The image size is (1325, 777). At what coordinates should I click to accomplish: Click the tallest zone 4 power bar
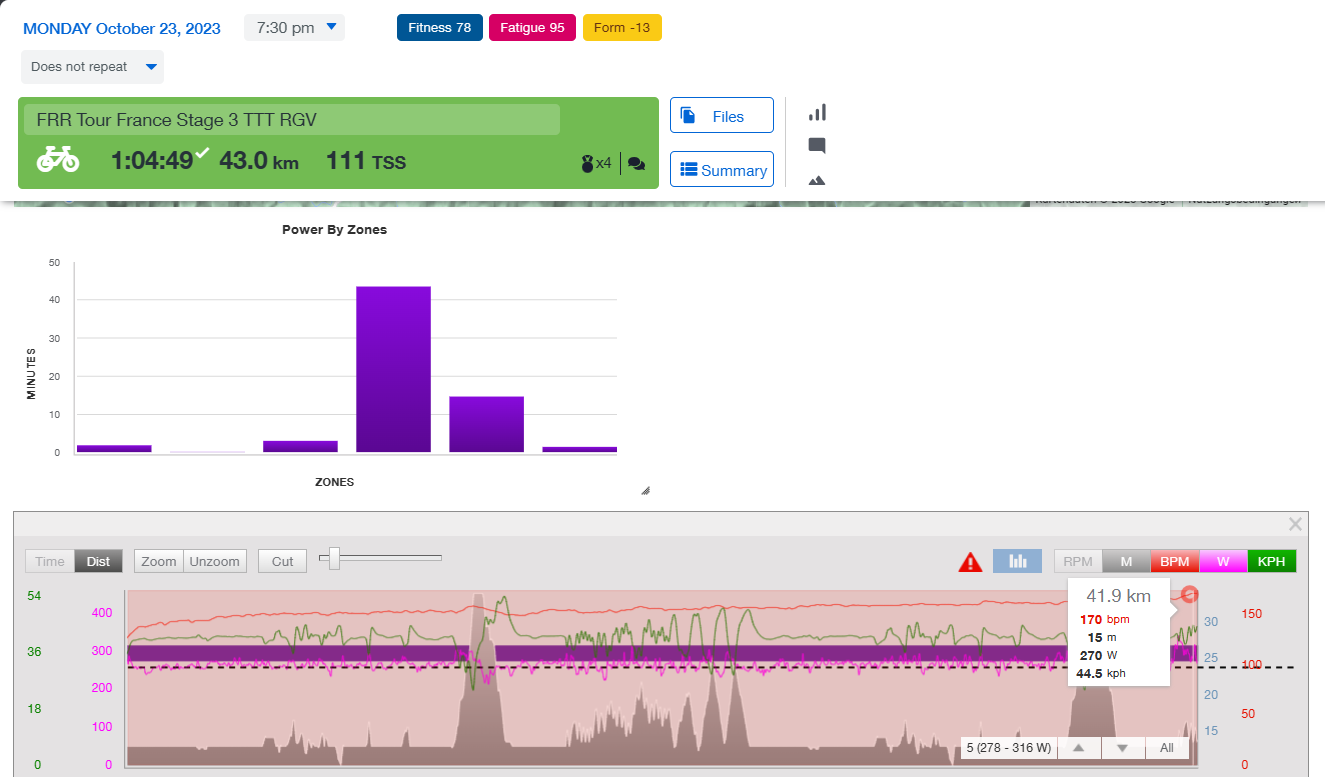coord(394,369)
